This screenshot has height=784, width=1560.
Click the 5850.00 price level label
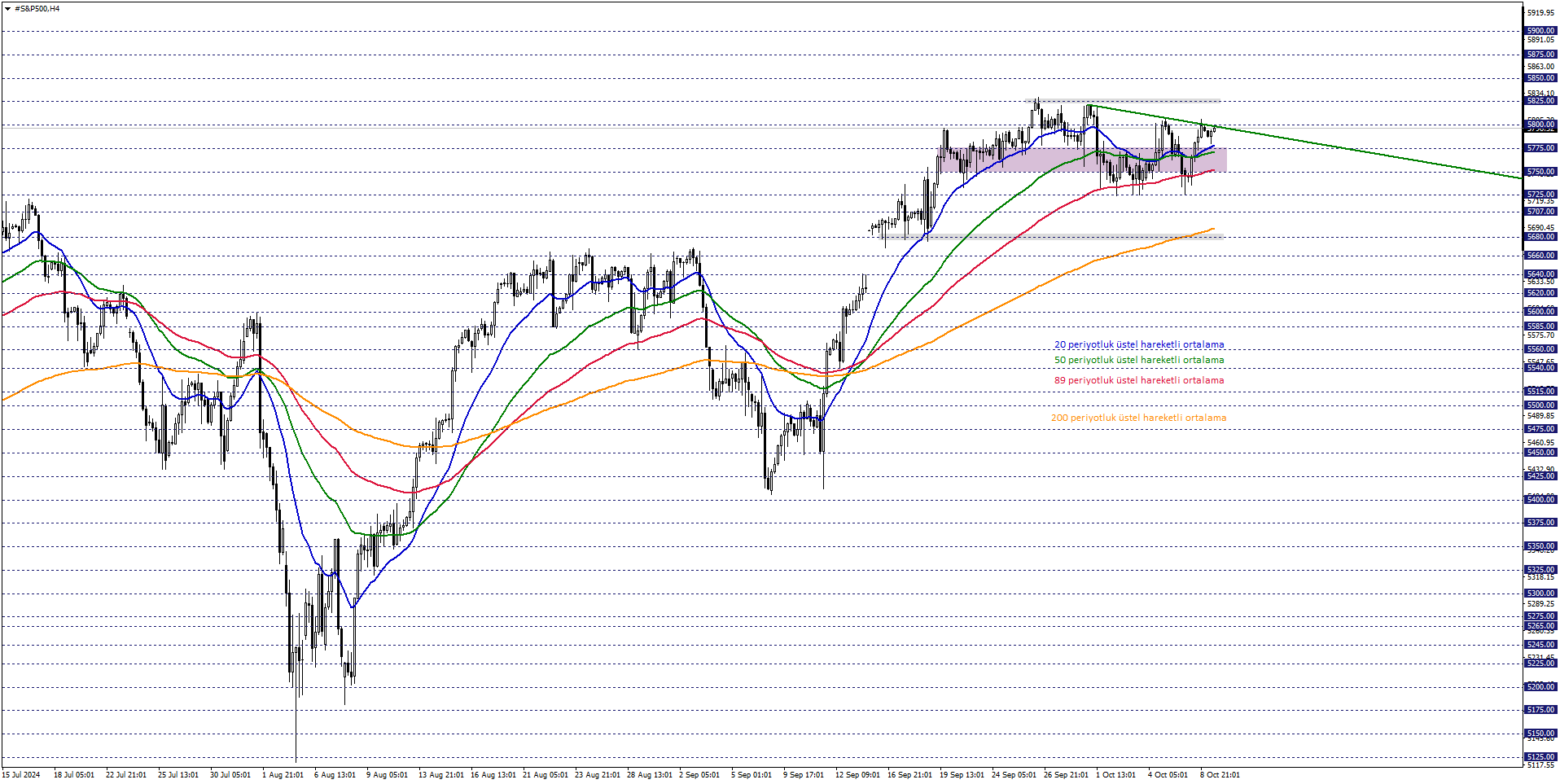1540,78
